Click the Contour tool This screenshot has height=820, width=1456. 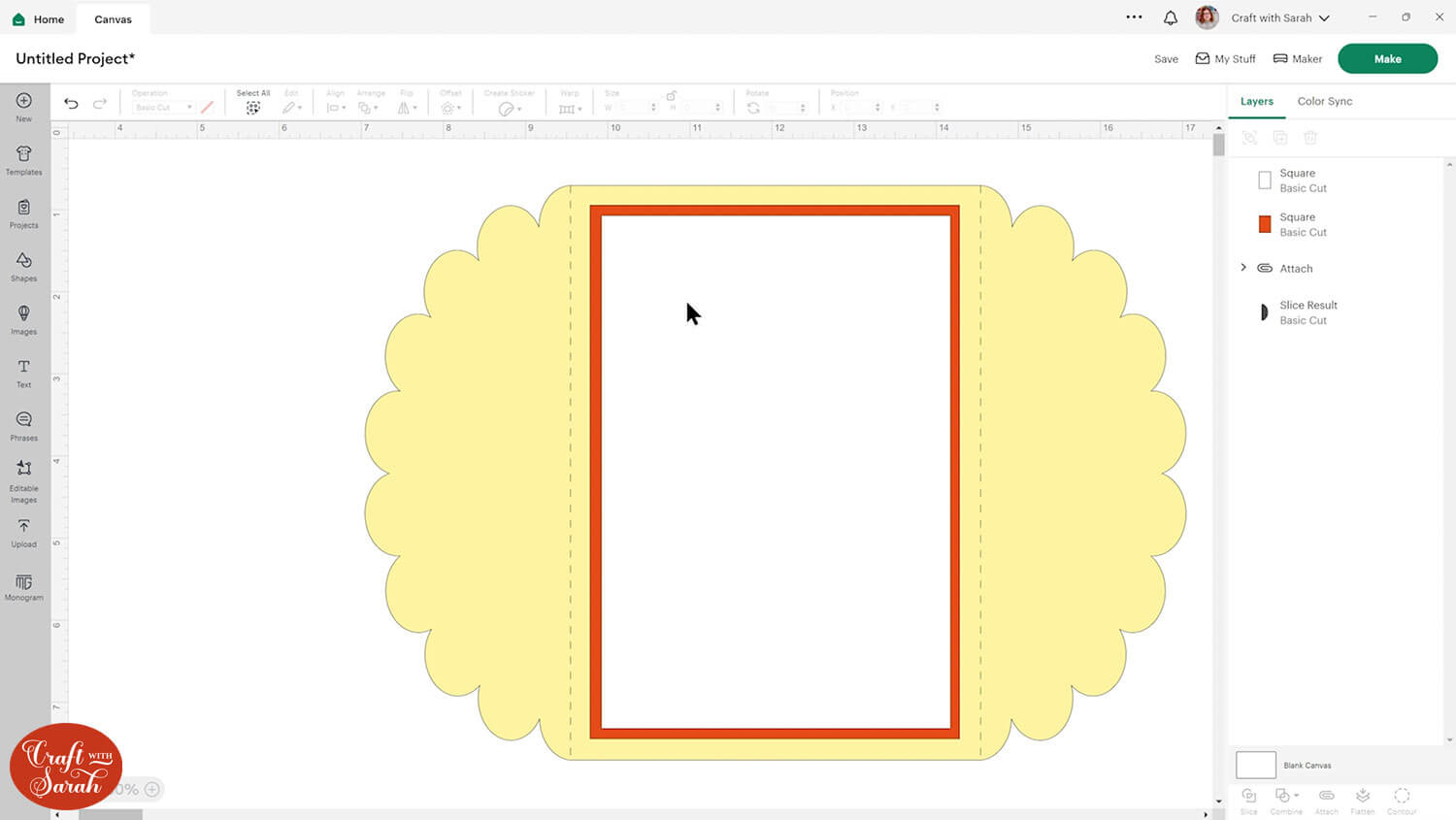[x=1402, y=800]
